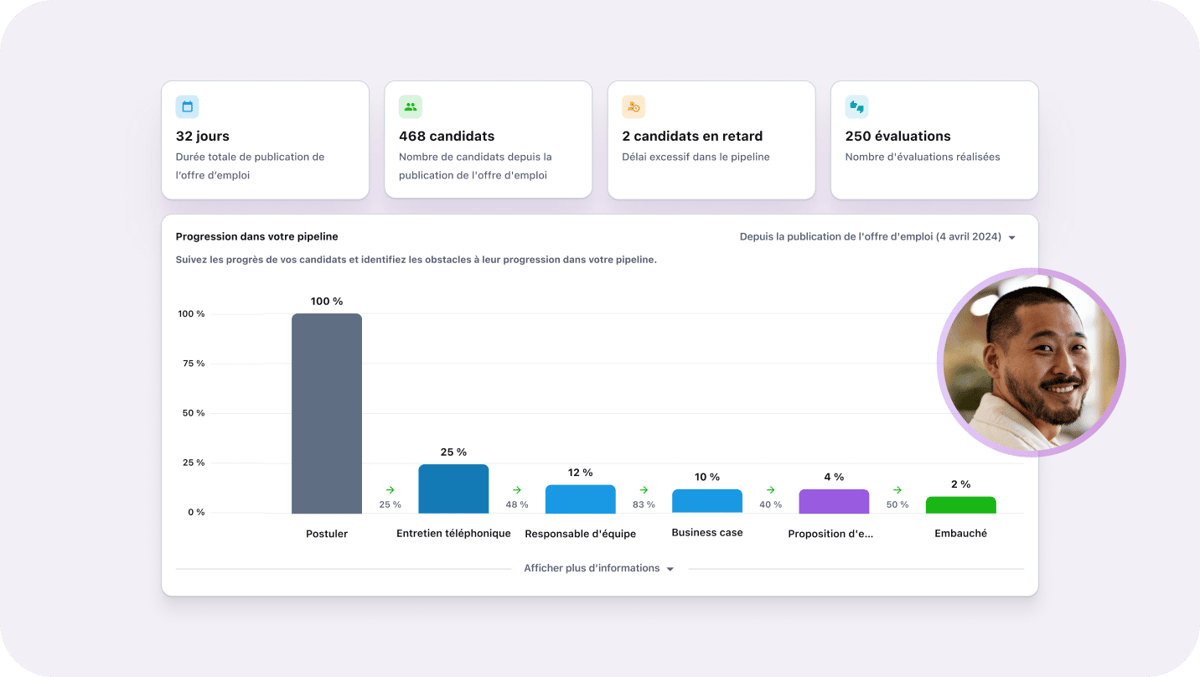
Task: Select the gray Postuler bar
Action: (327, 413)
